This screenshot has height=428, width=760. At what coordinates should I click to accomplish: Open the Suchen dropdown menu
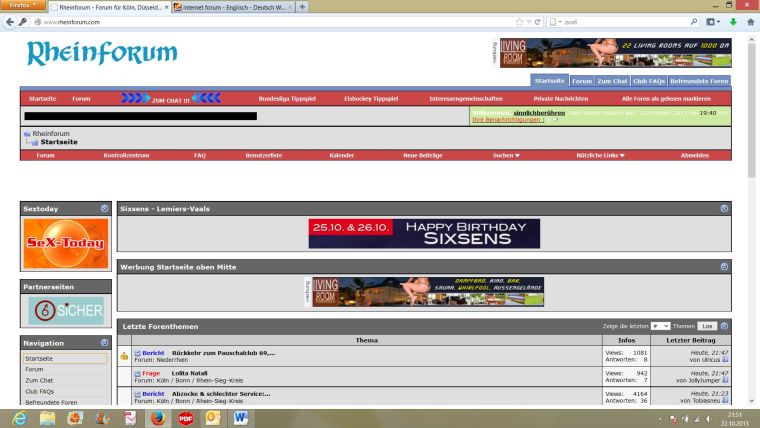pyautogui.click(x=506, y=156)
